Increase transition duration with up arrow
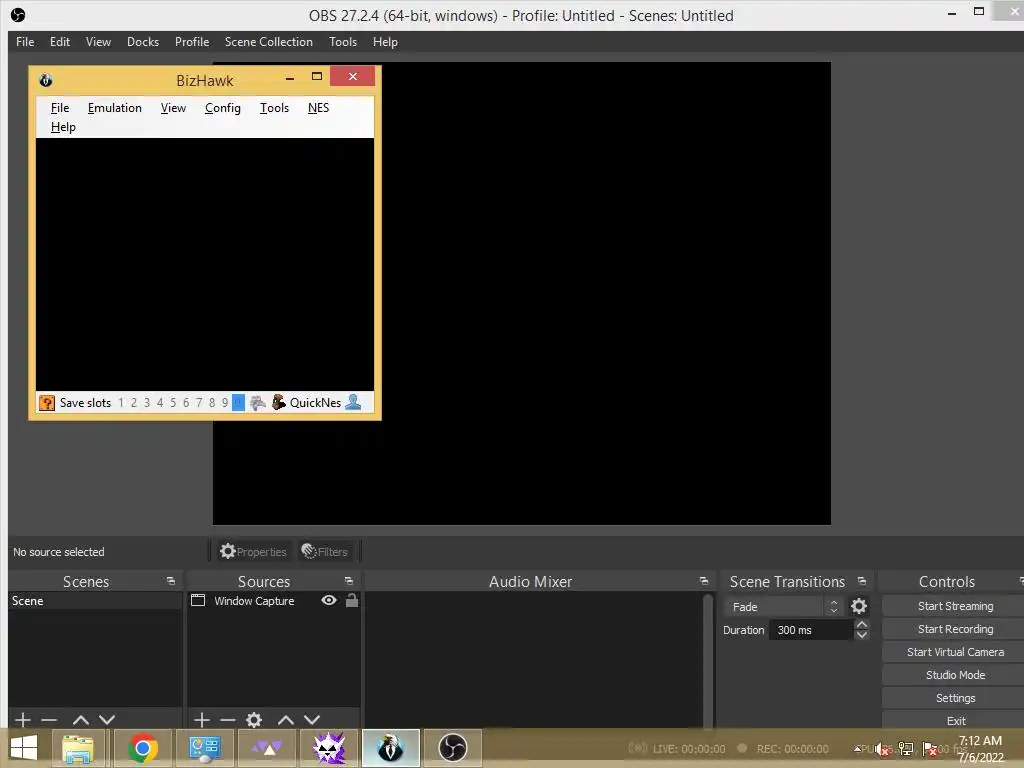Viewport: 1024px width, 768px height. point(861,625)
